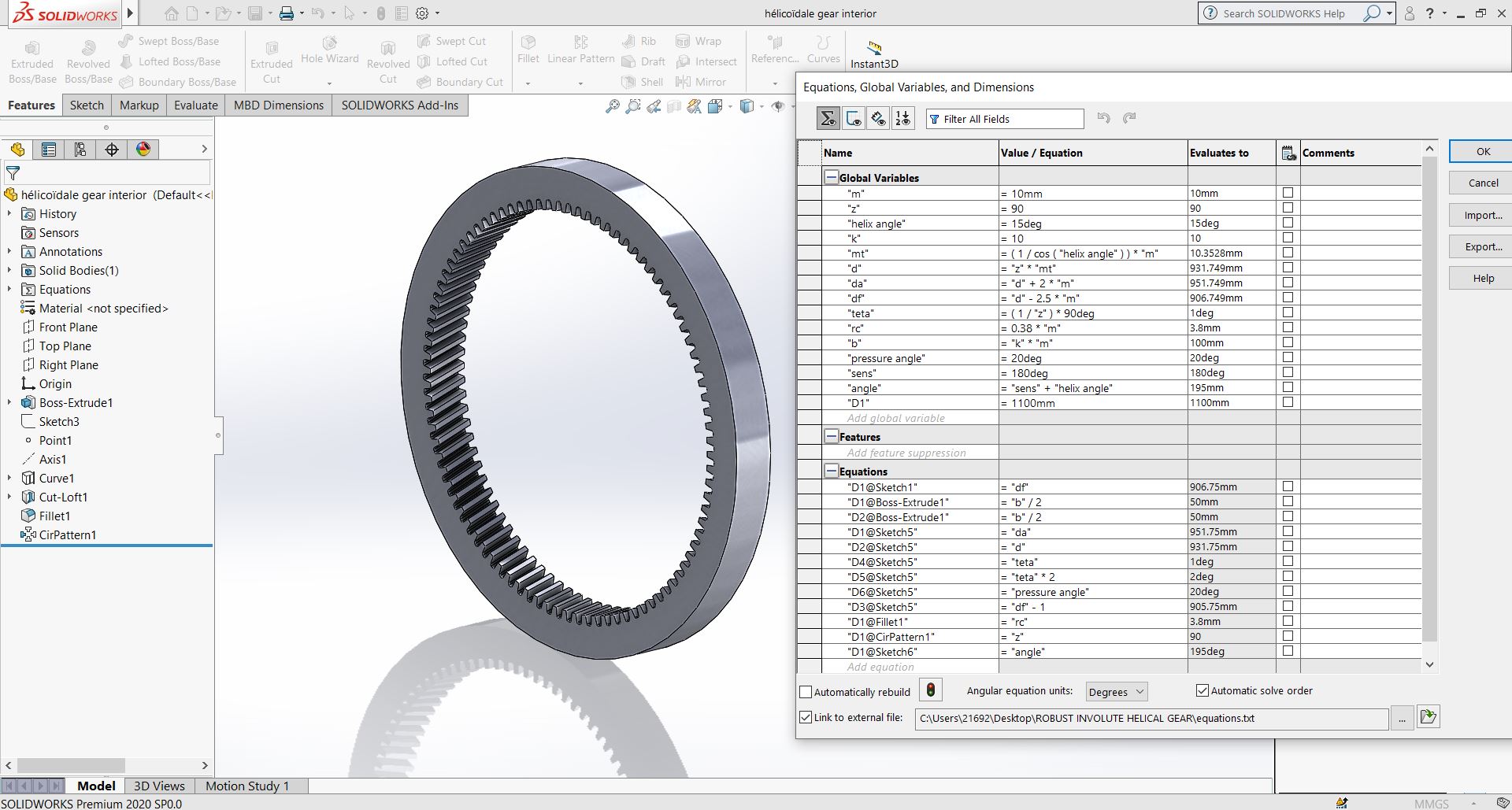Open the DisplayManager color ball tab
This screenshot has height=810, width=1512.
click(143, 150)
